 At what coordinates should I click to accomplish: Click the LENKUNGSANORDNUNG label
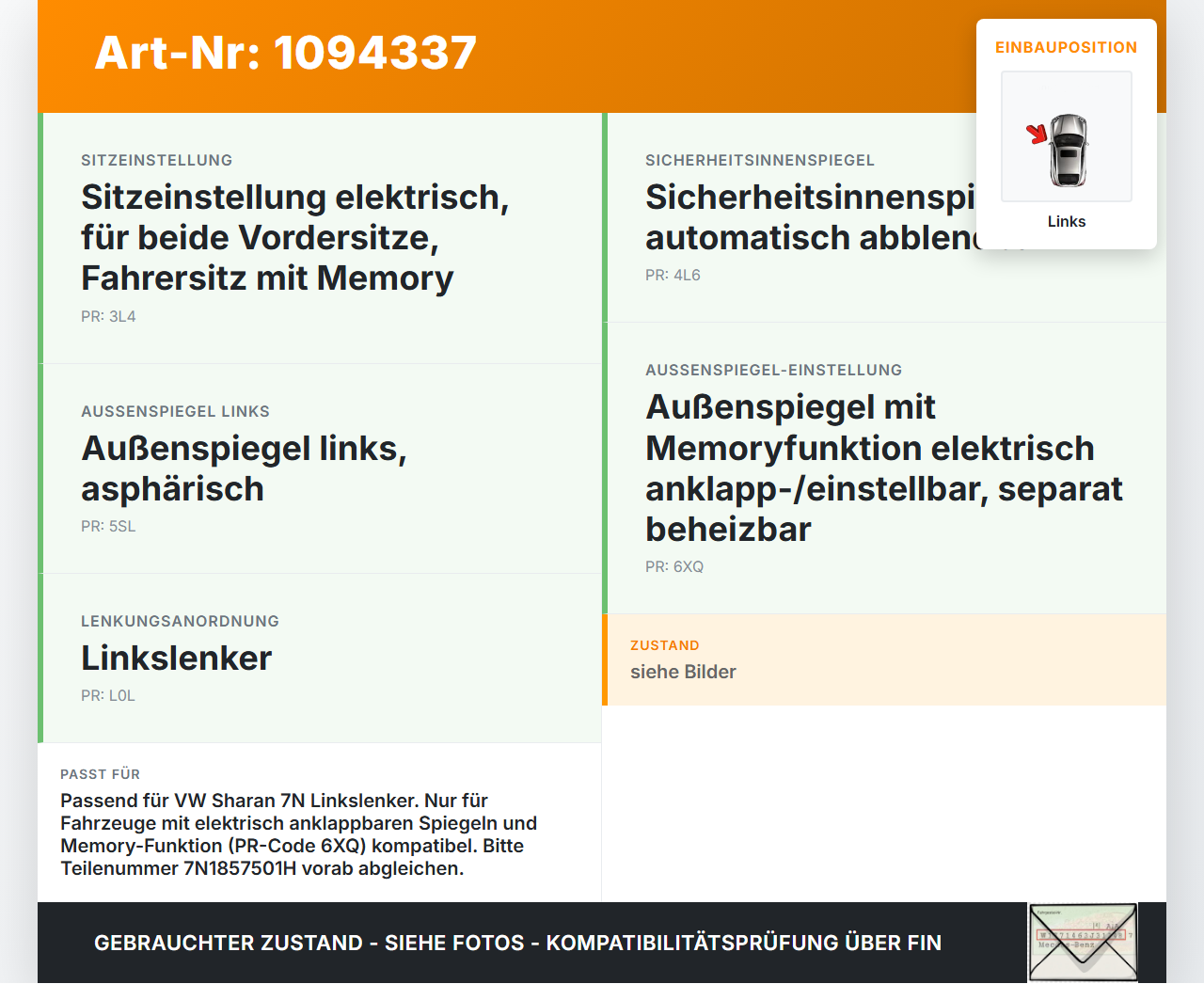click(180, 621)
